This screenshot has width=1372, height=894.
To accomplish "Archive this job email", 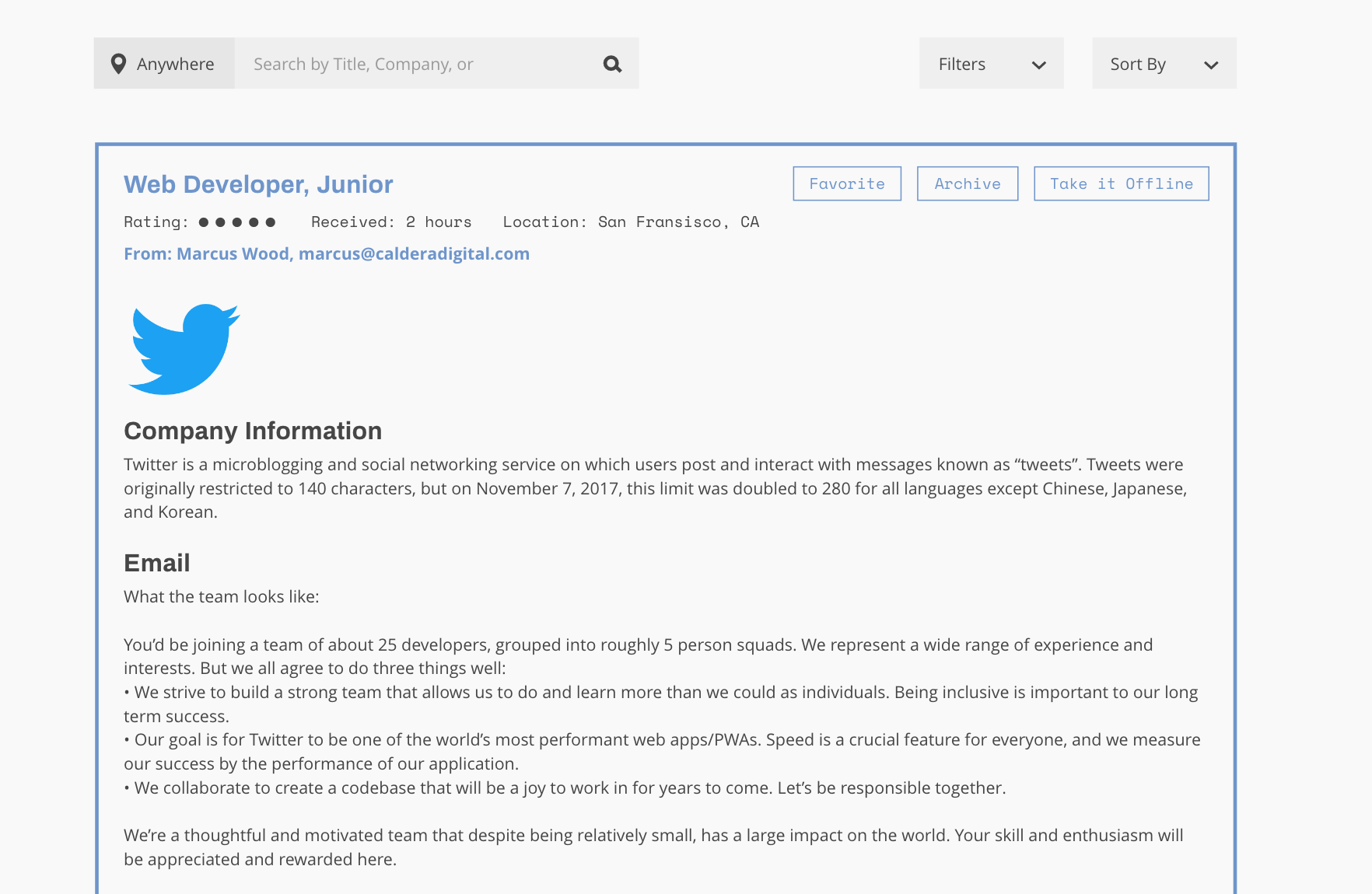I will tap(968, 183).
